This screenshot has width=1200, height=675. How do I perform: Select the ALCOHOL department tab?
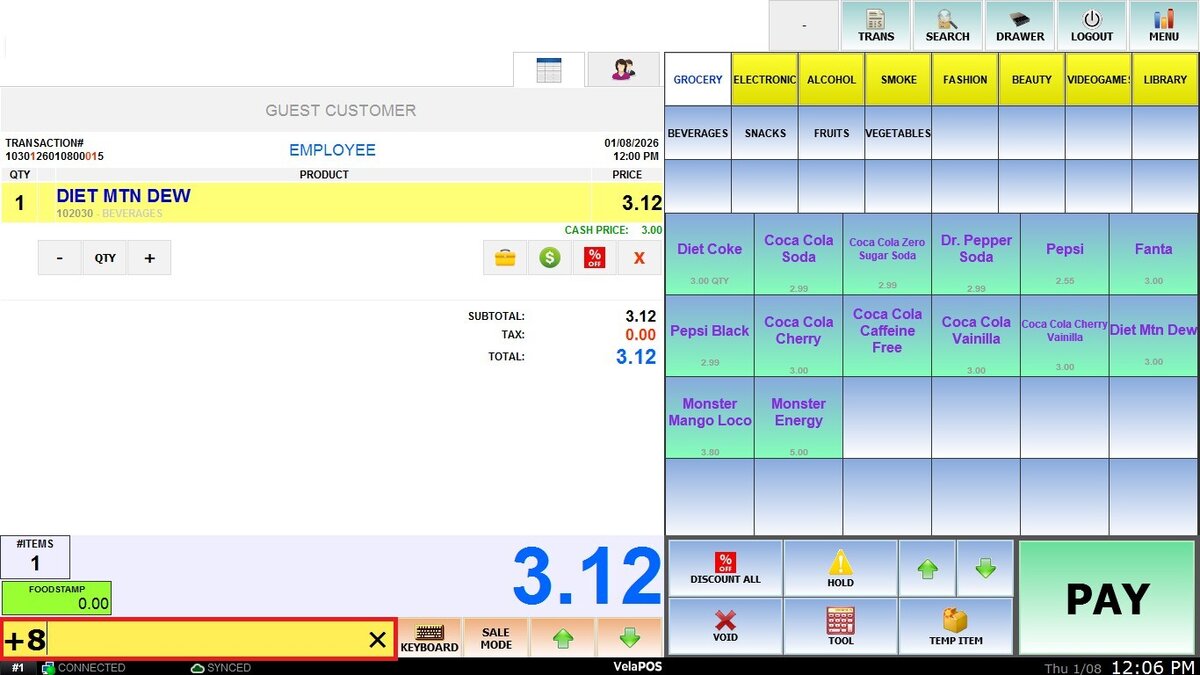831,79
